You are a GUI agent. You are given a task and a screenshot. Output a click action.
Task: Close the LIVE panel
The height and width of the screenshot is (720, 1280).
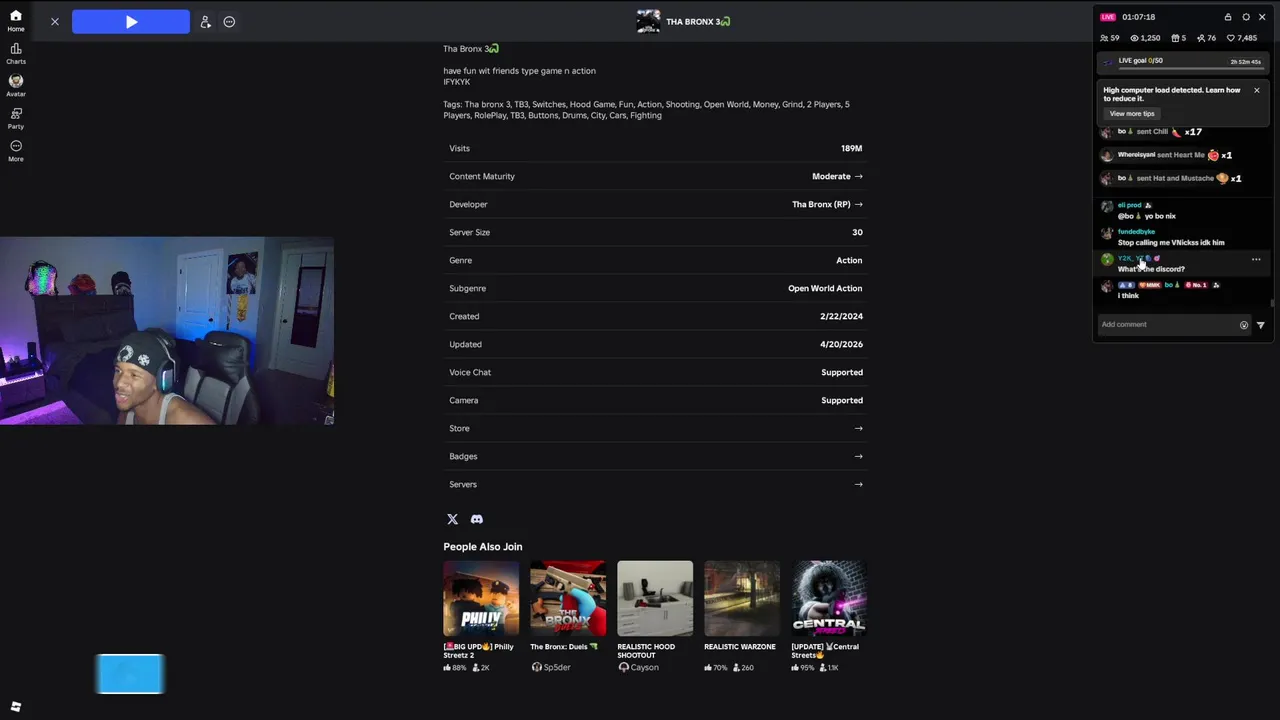[1262, 17]
